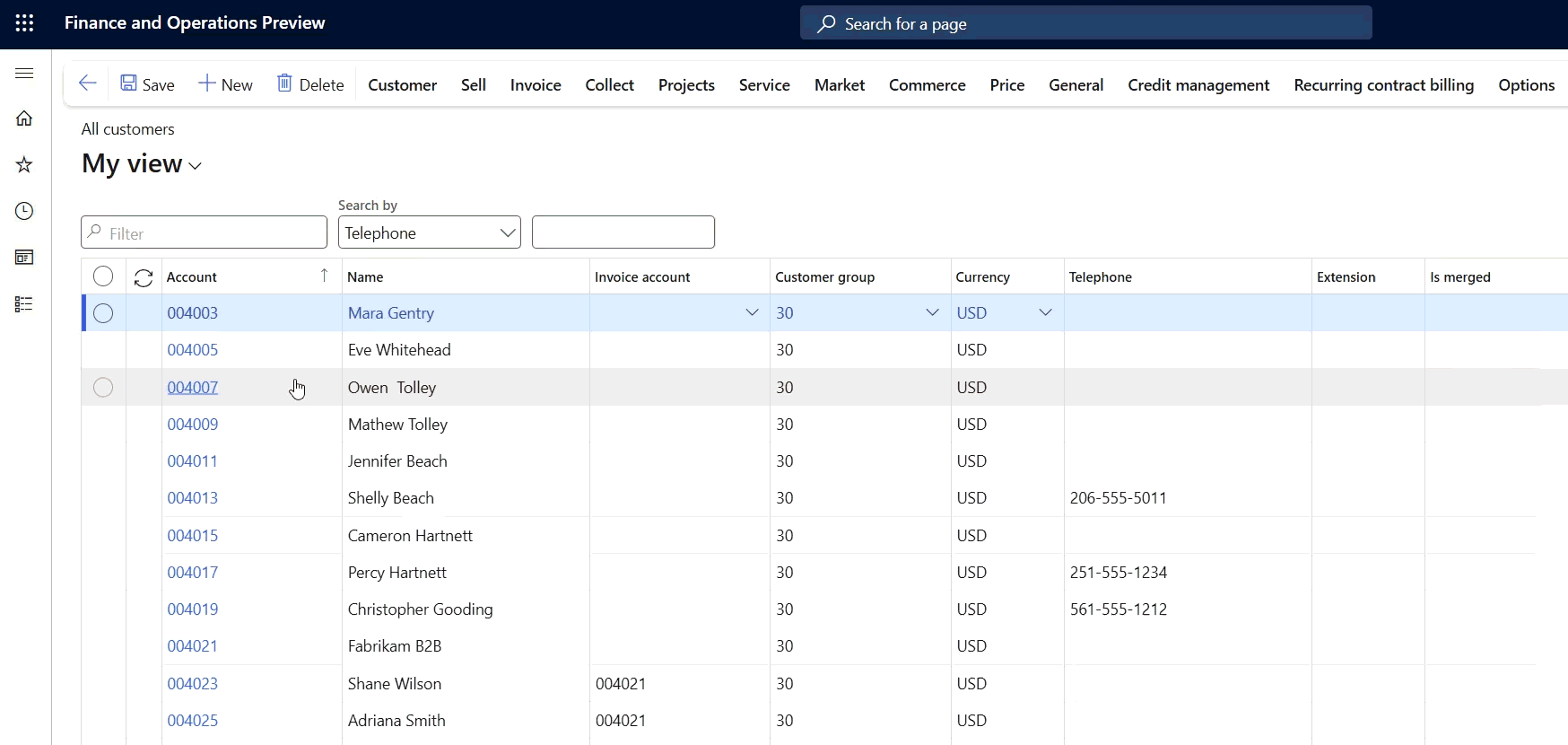Open Modules list icon in sidebar
Image resolution: width=1568 pixels, height=745 pixels.
24,305
